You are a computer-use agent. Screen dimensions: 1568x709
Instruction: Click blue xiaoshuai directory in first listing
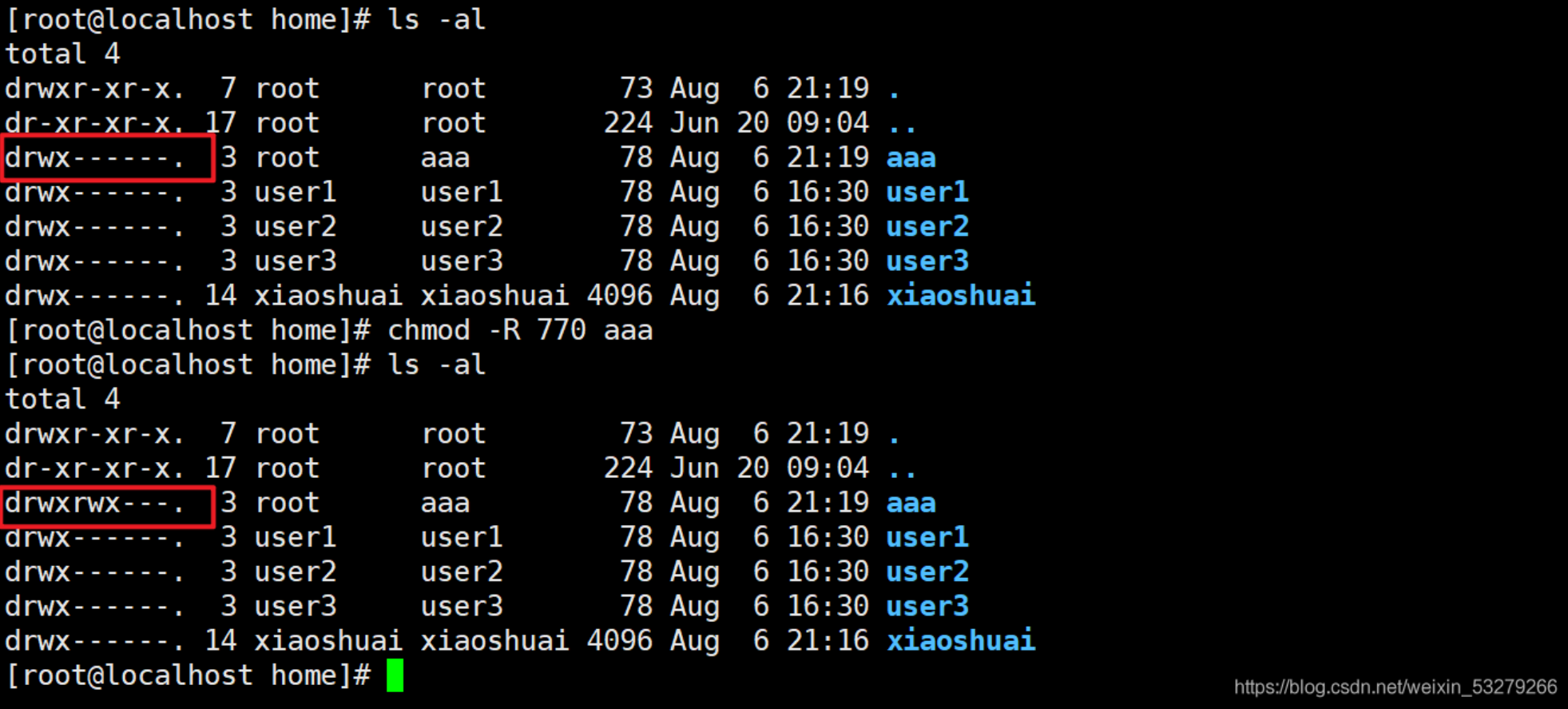961,296
